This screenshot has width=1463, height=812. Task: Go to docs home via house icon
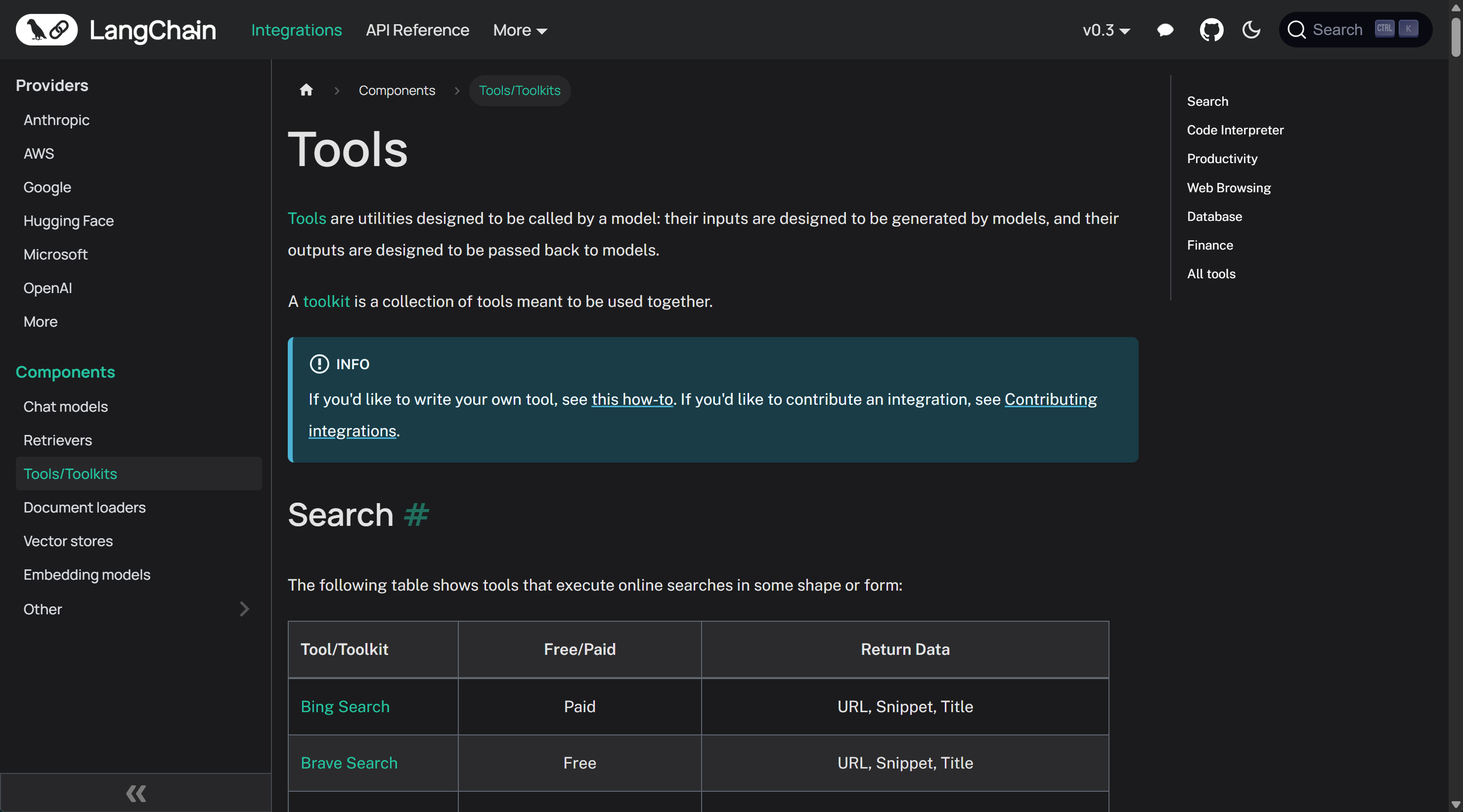point(306,90)
